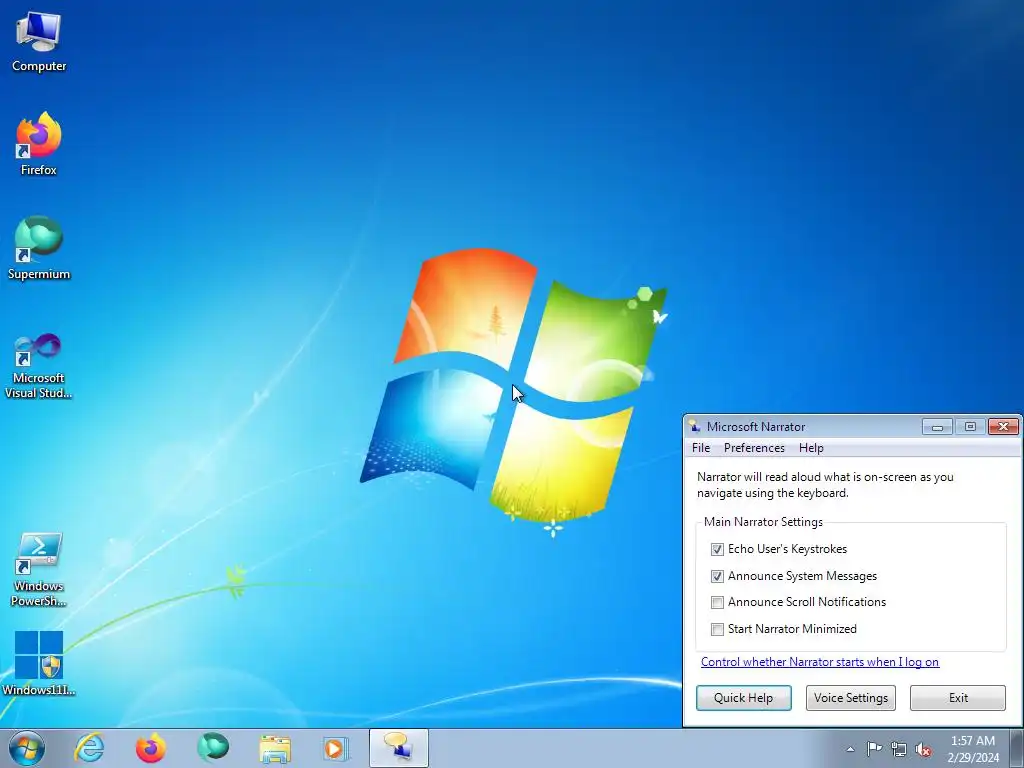Screen dimensions: 1024x768
Task: Minimize the Microsoft Narrator window
Action: 937,426
